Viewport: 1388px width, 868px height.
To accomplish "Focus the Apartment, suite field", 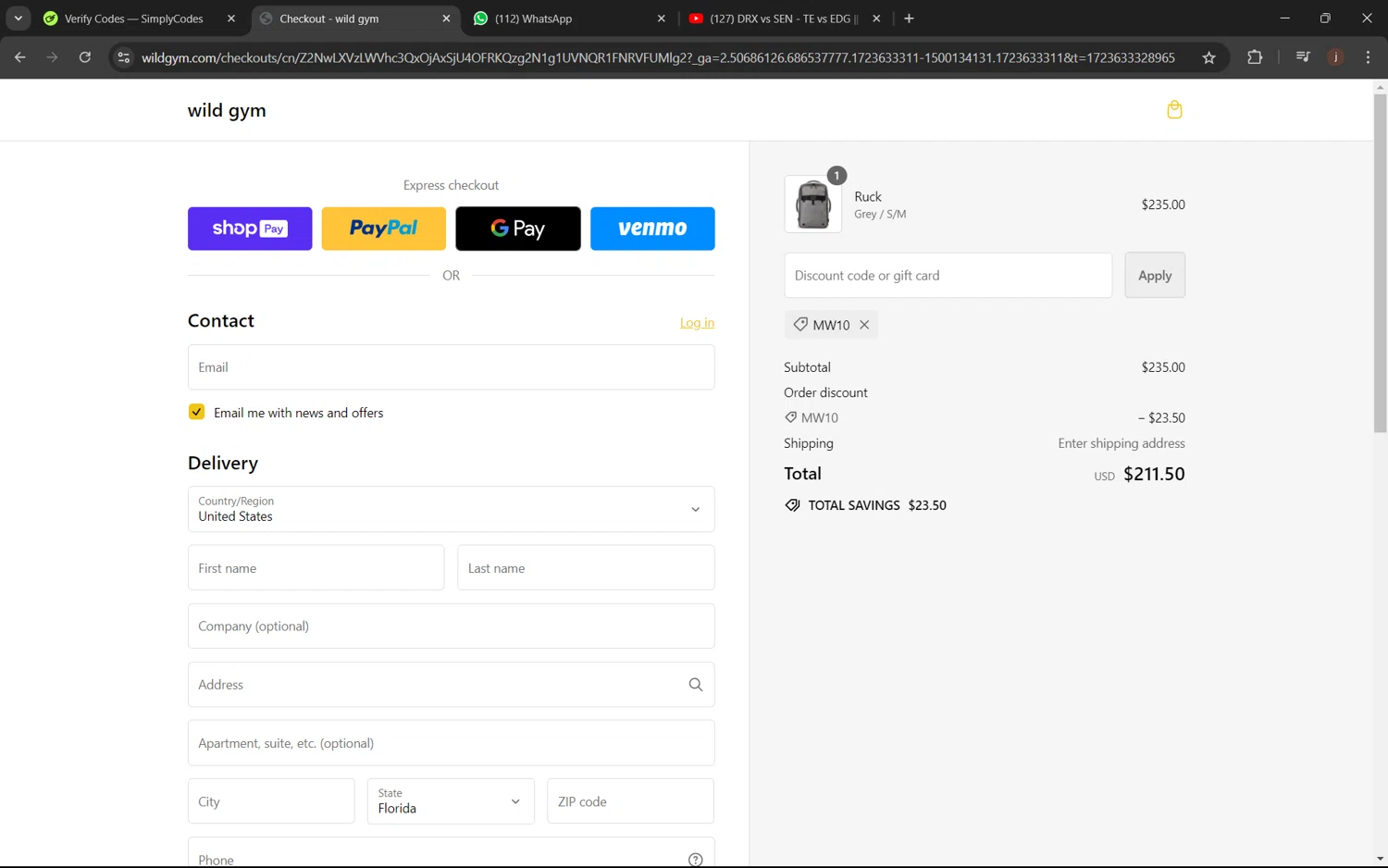I will tap(451, 743).
